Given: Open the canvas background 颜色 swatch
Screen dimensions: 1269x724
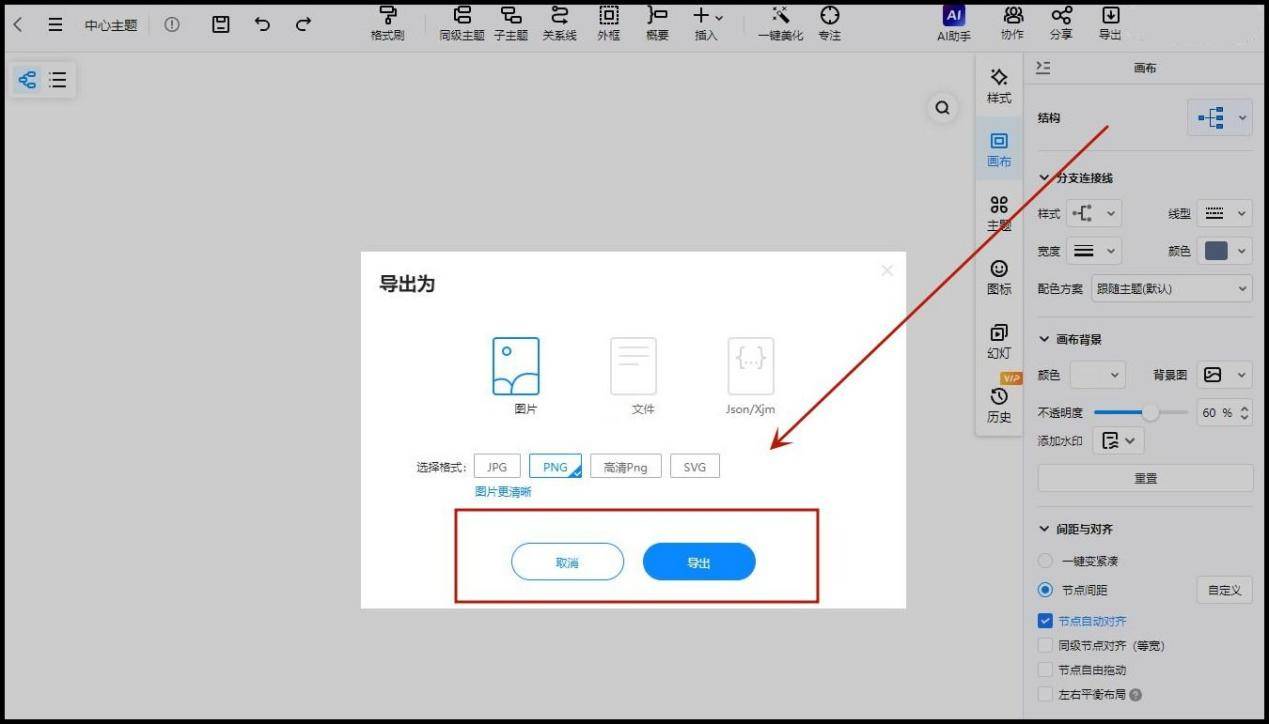Looking at the screenshot, I should pos(1098,375).
